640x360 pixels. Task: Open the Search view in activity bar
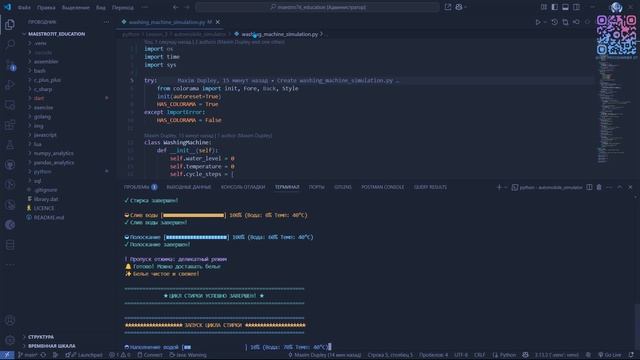[x=10, y=44]
